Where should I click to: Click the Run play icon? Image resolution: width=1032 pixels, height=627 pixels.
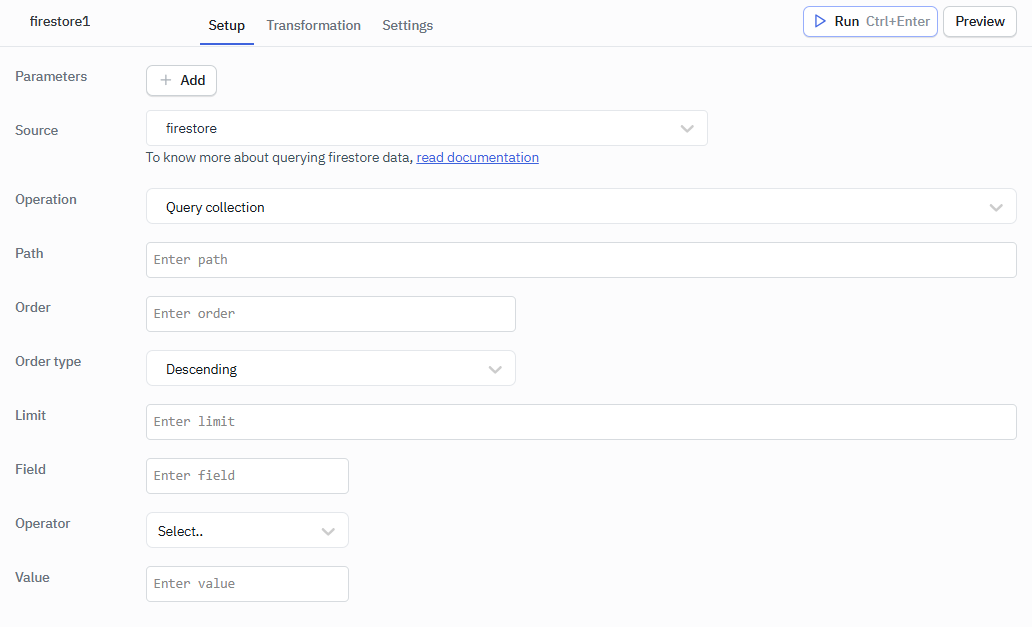[820, 21]
